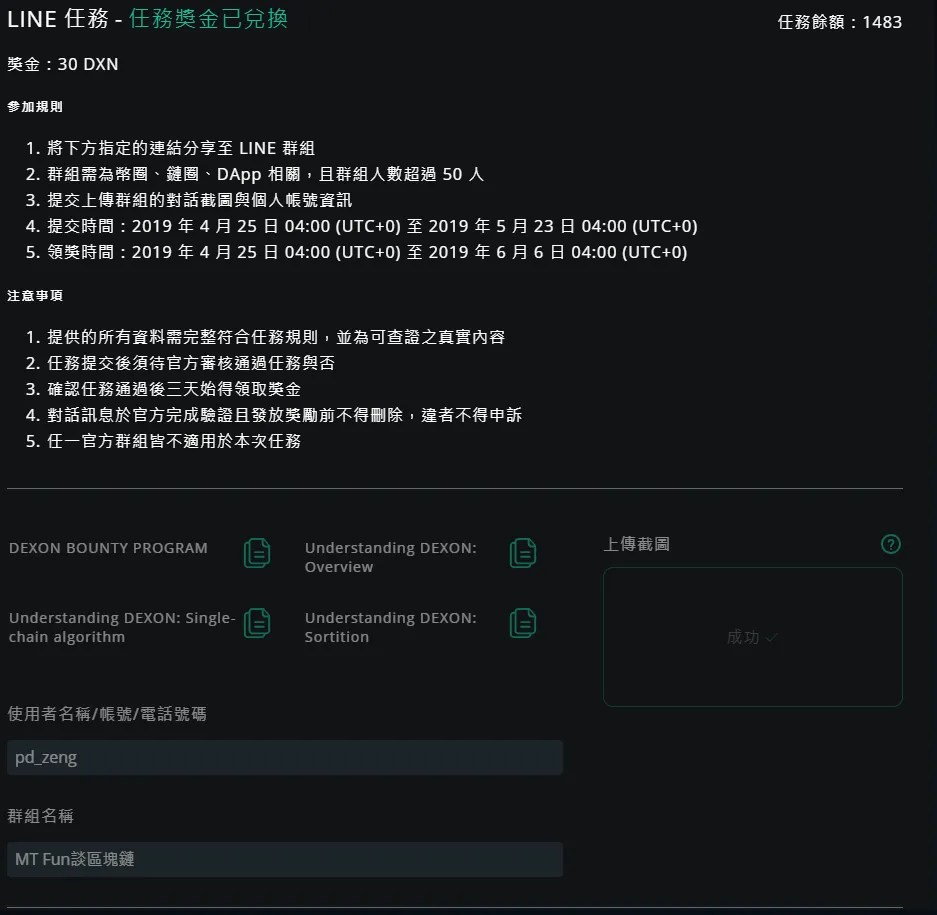
Task: Focus the username field containing pd_zeng
Action: (x=285, y=758)
